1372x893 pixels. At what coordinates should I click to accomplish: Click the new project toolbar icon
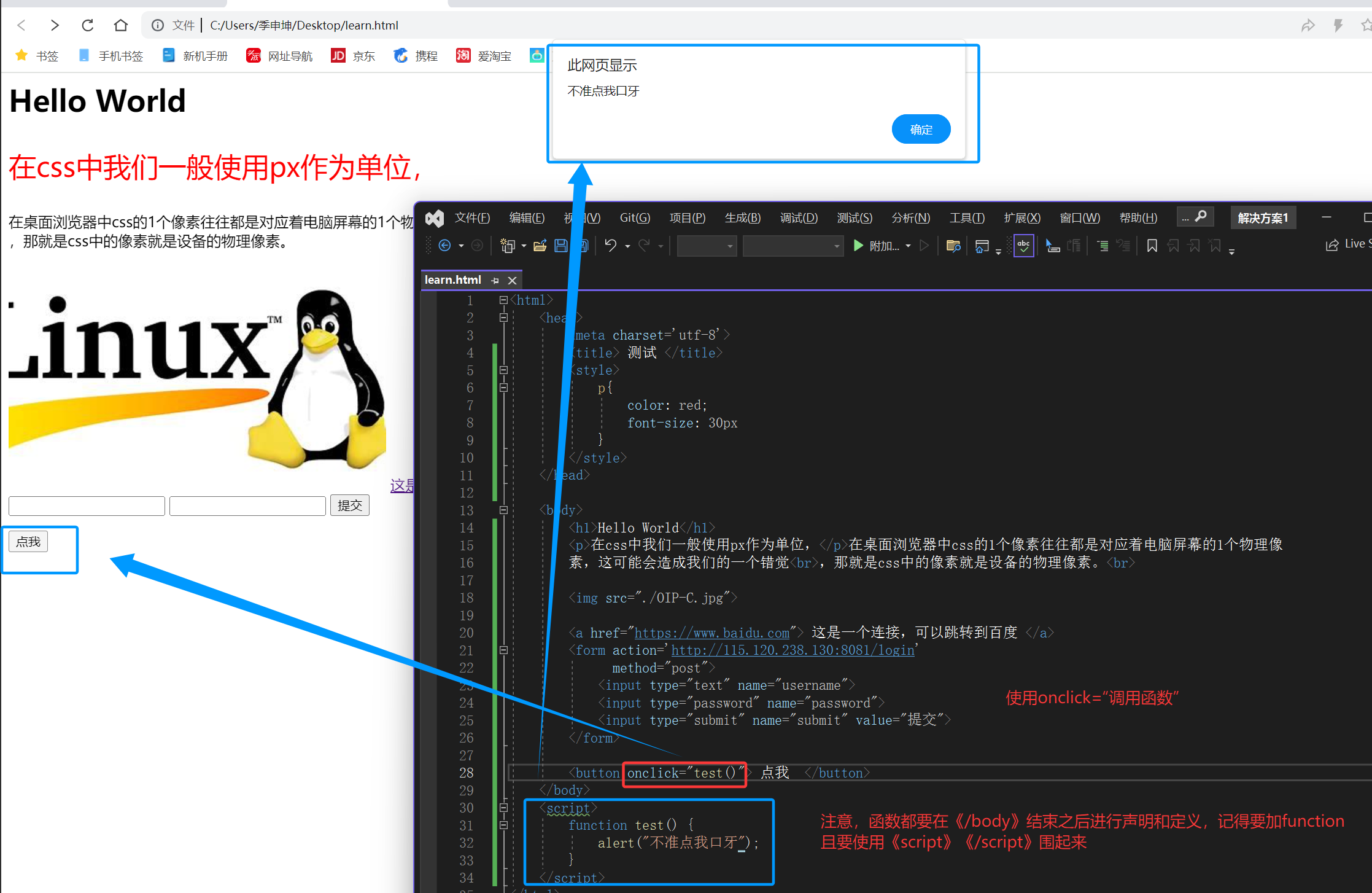click(x=508, y=246)
